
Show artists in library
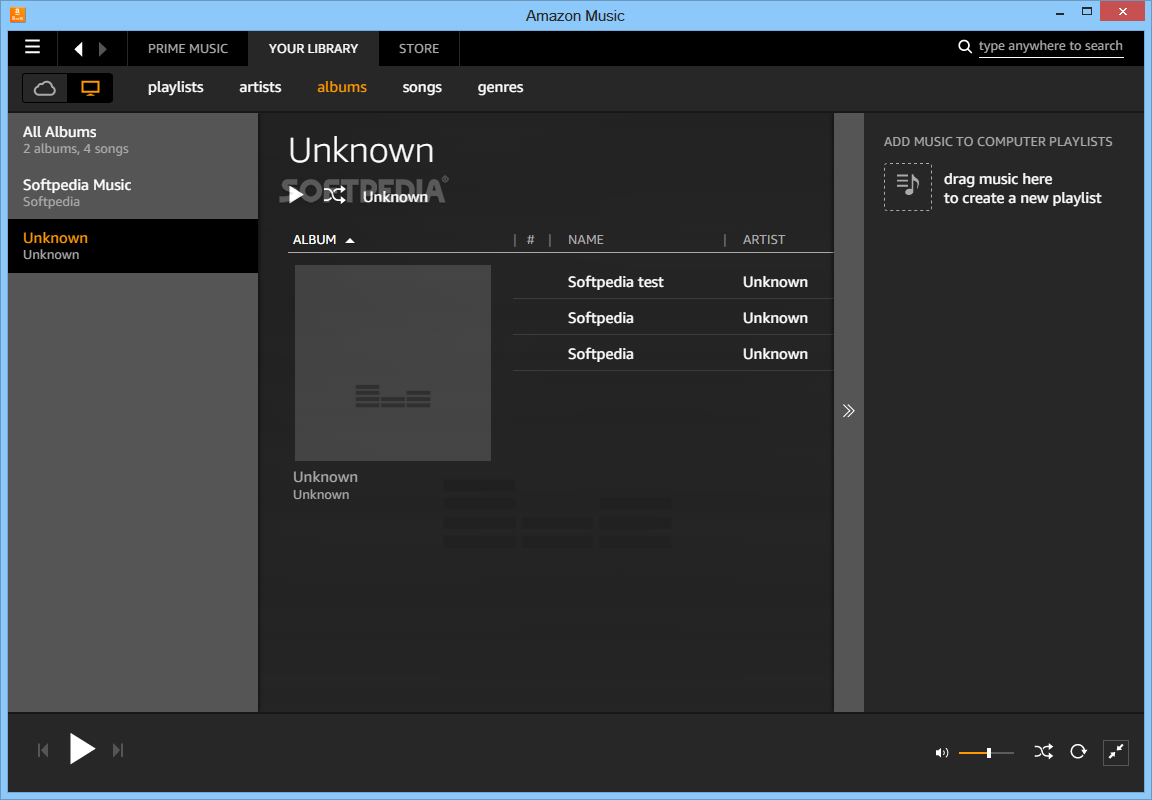click(x=260, y=87)
